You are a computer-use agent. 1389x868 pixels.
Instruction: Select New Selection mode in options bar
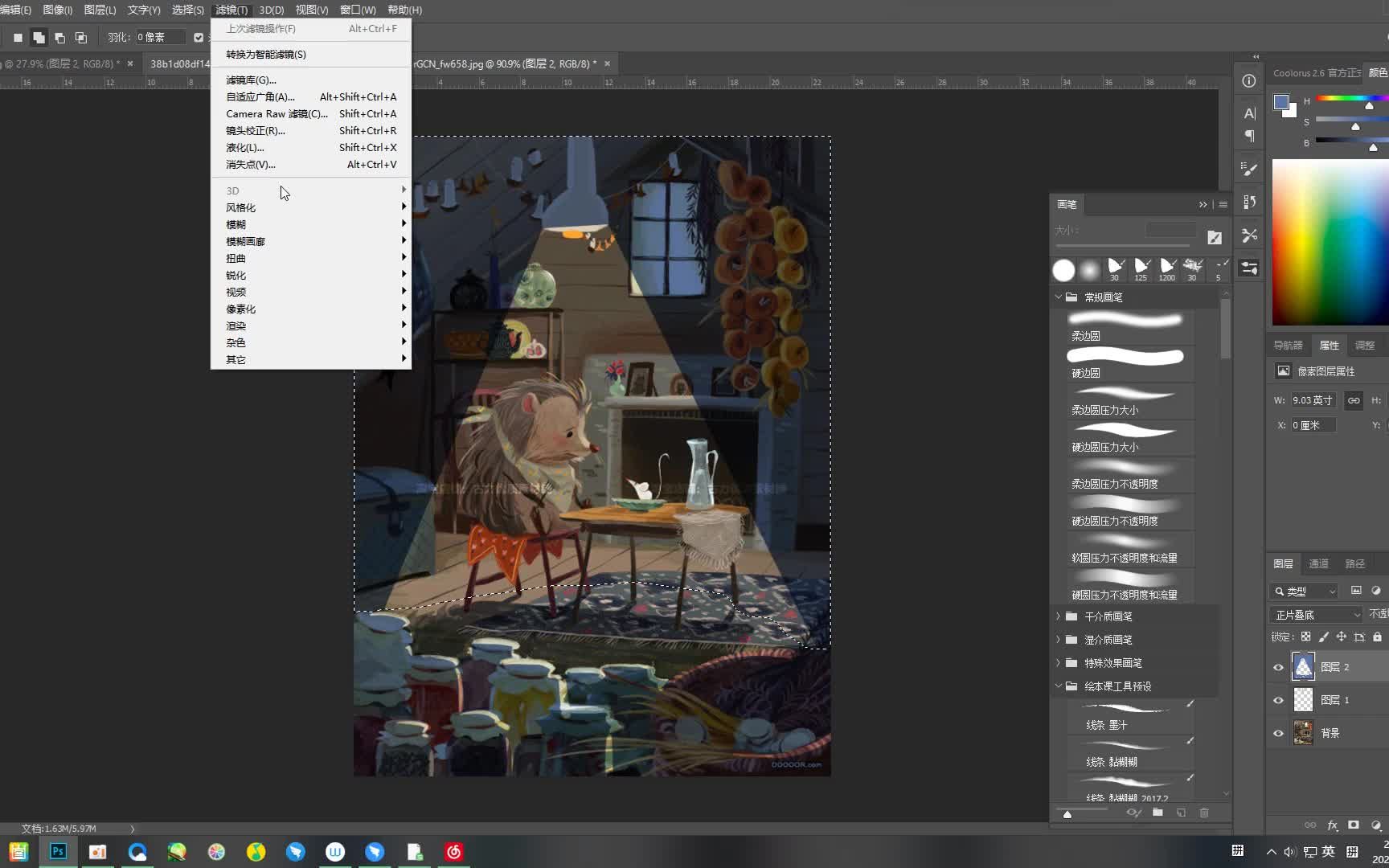click(18, 37)
